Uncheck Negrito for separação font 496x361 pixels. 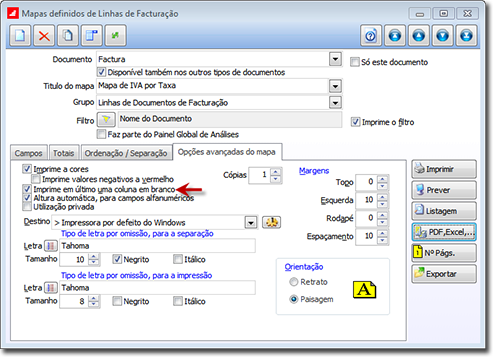117,259
